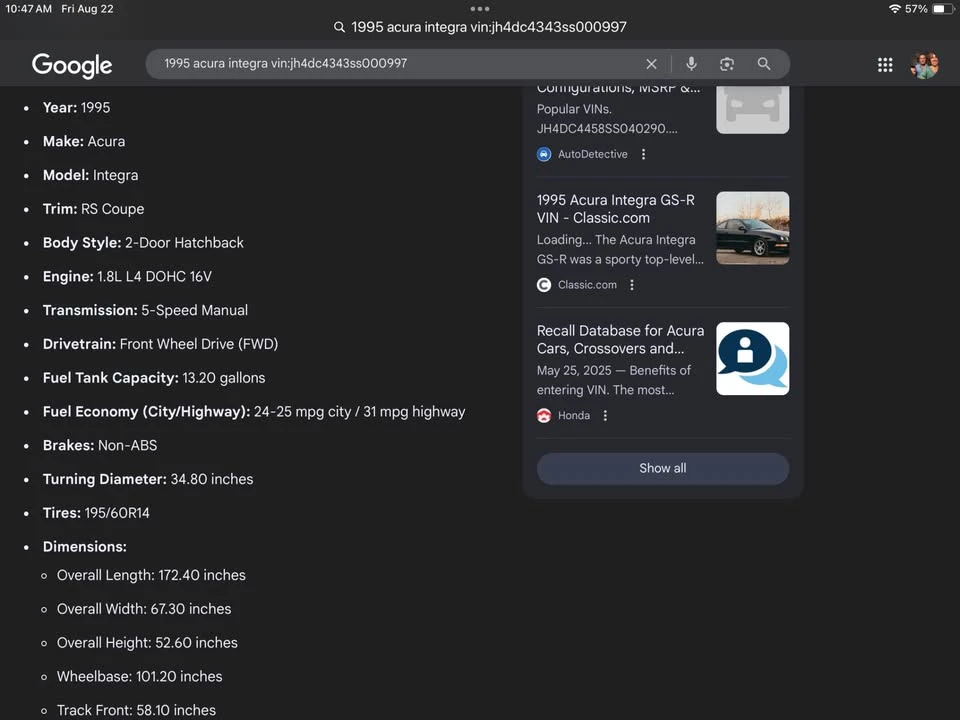Select the 'Year: 1995' line

[77, 108]
